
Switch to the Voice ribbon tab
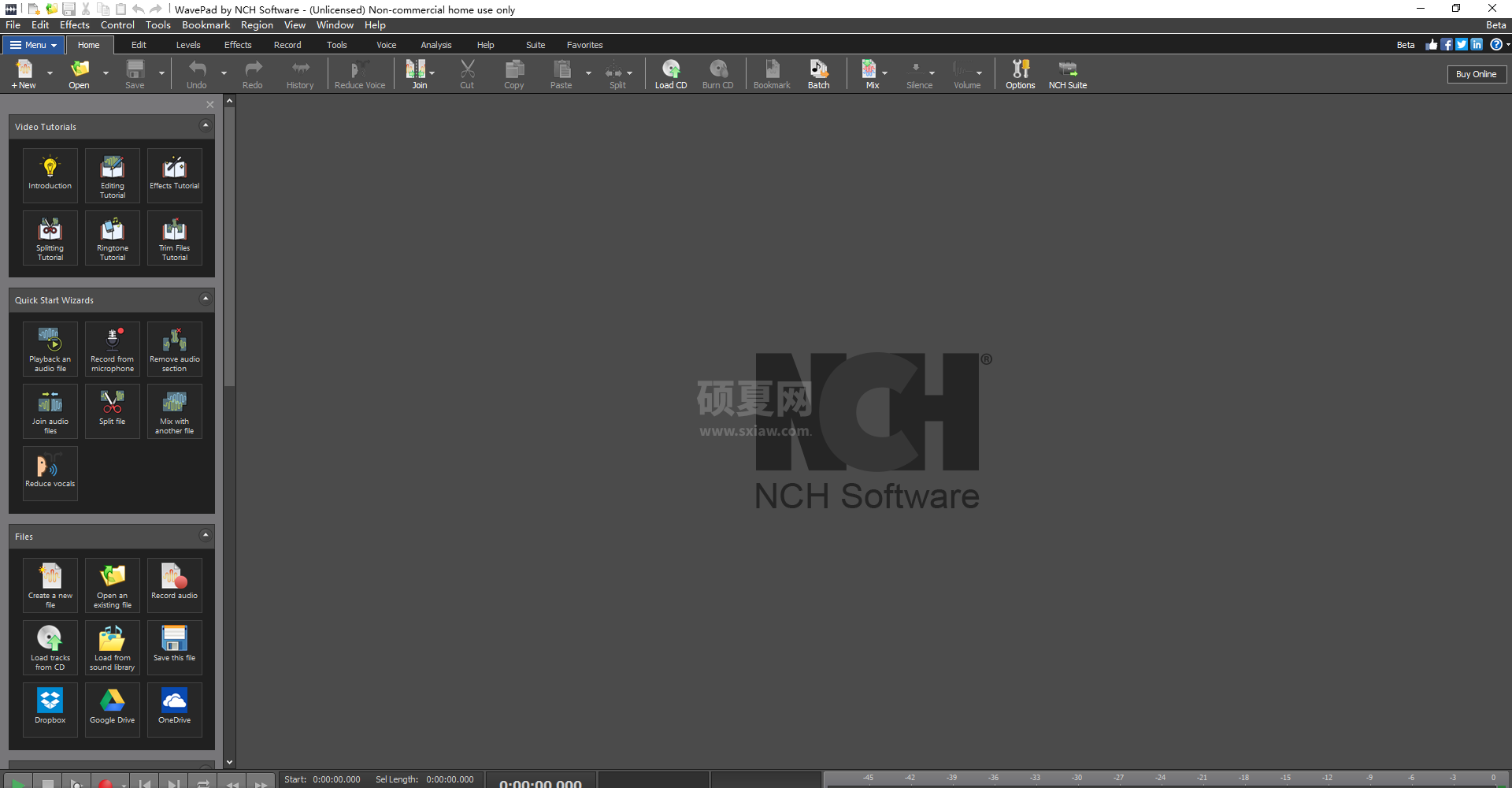387,45
